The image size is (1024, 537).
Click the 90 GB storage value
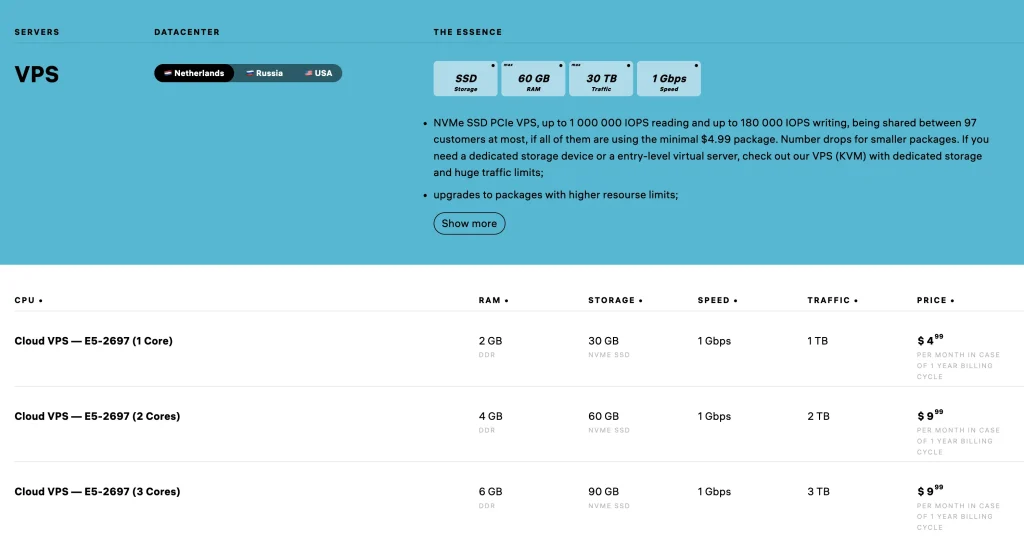tap(603, 491)
